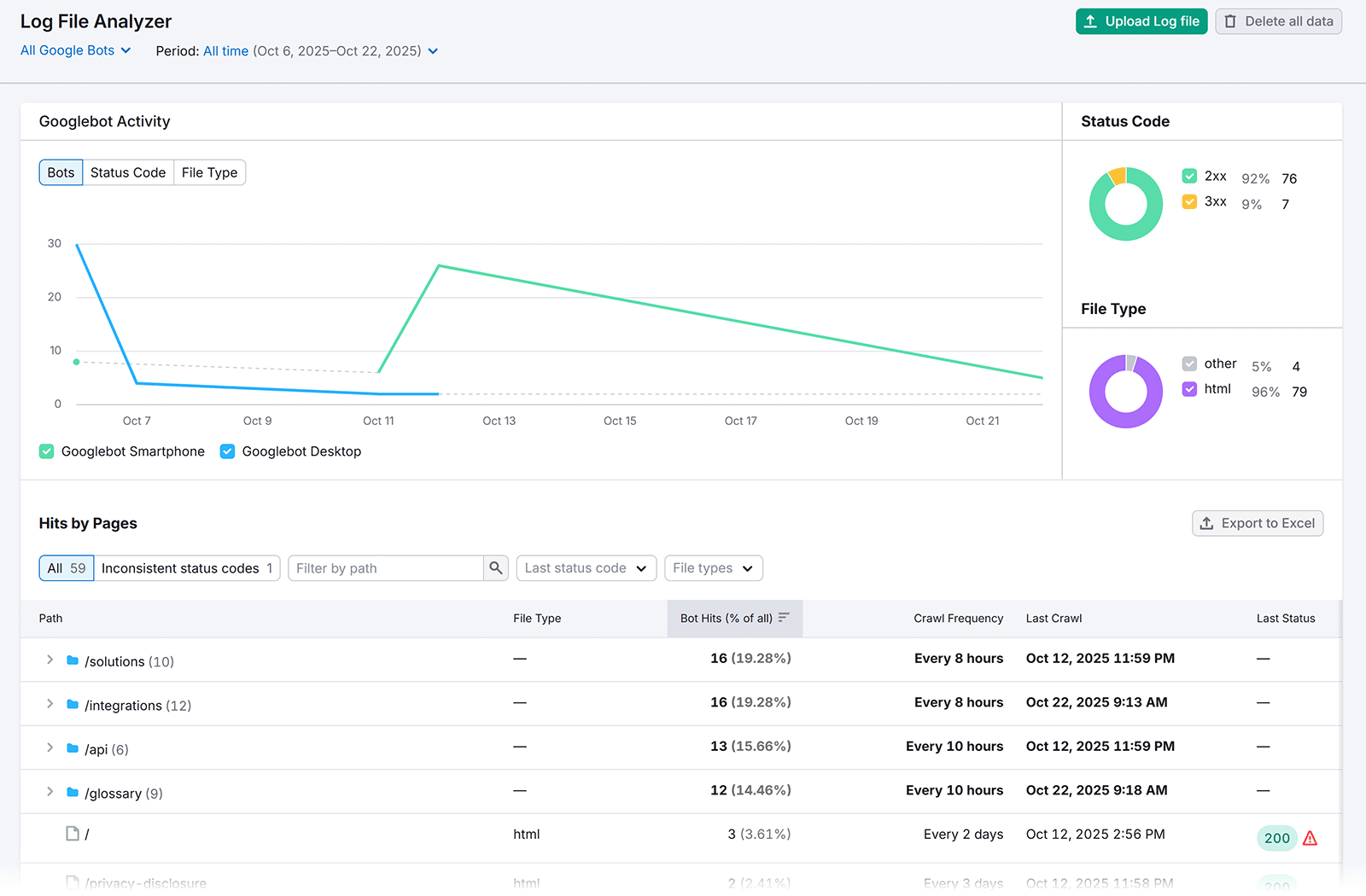Click the yellow 3xx segment of the donut chart
Image resolution: width=1366 pixels, height=896 pixels.
point(1117,175)
